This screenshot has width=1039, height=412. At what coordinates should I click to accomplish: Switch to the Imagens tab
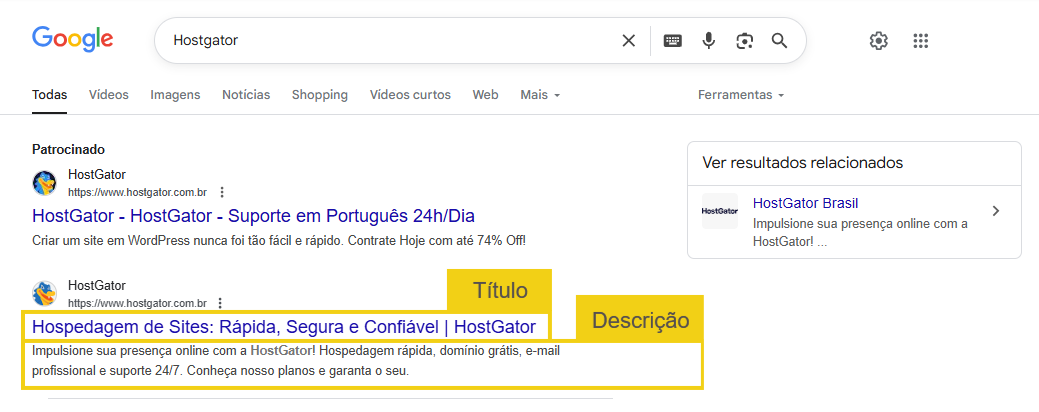tap(175, 95)
